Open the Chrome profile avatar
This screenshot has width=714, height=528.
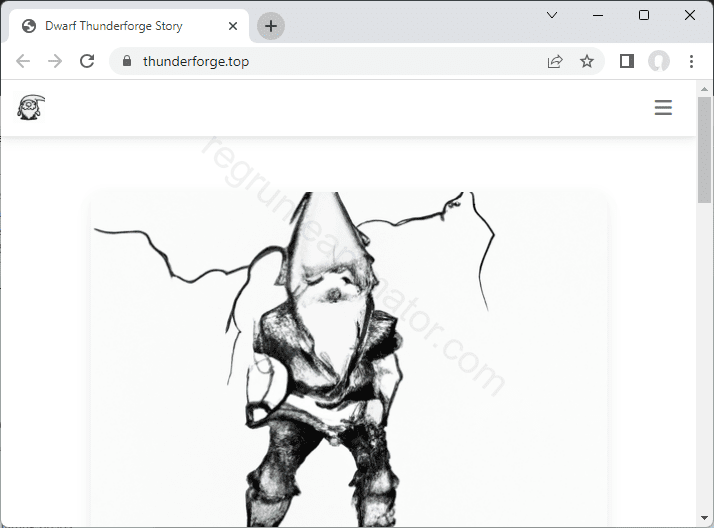659,61
